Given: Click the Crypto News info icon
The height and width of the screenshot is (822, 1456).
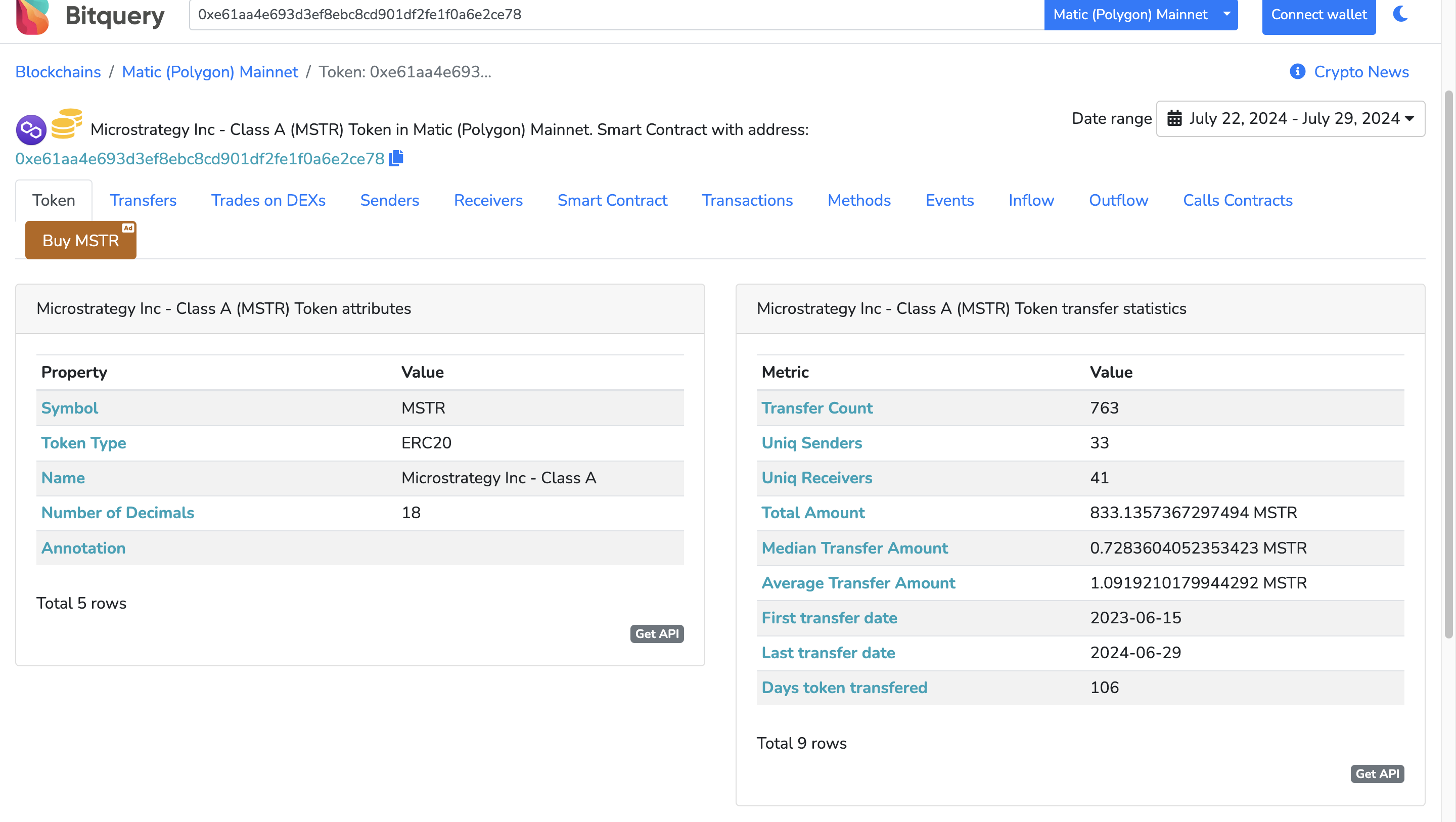Looking at the screenshot, I should click(x=1298, y=72).
